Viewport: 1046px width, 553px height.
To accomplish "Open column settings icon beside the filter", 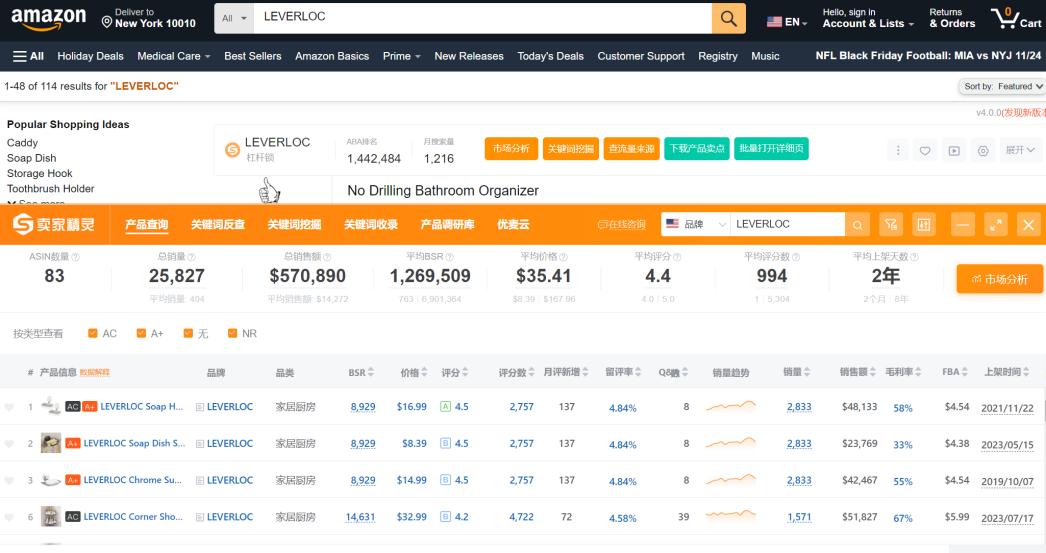I will (x=923, y=225).
